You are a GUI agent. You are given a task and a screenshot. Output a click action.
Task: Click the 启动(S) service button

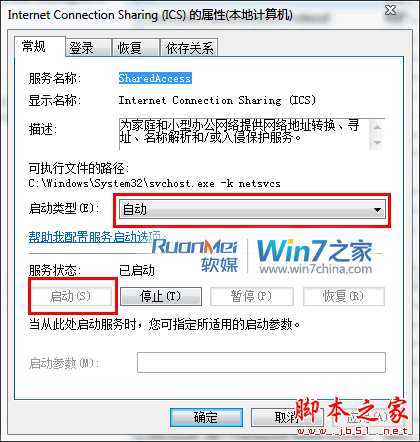tap(71, 296)
